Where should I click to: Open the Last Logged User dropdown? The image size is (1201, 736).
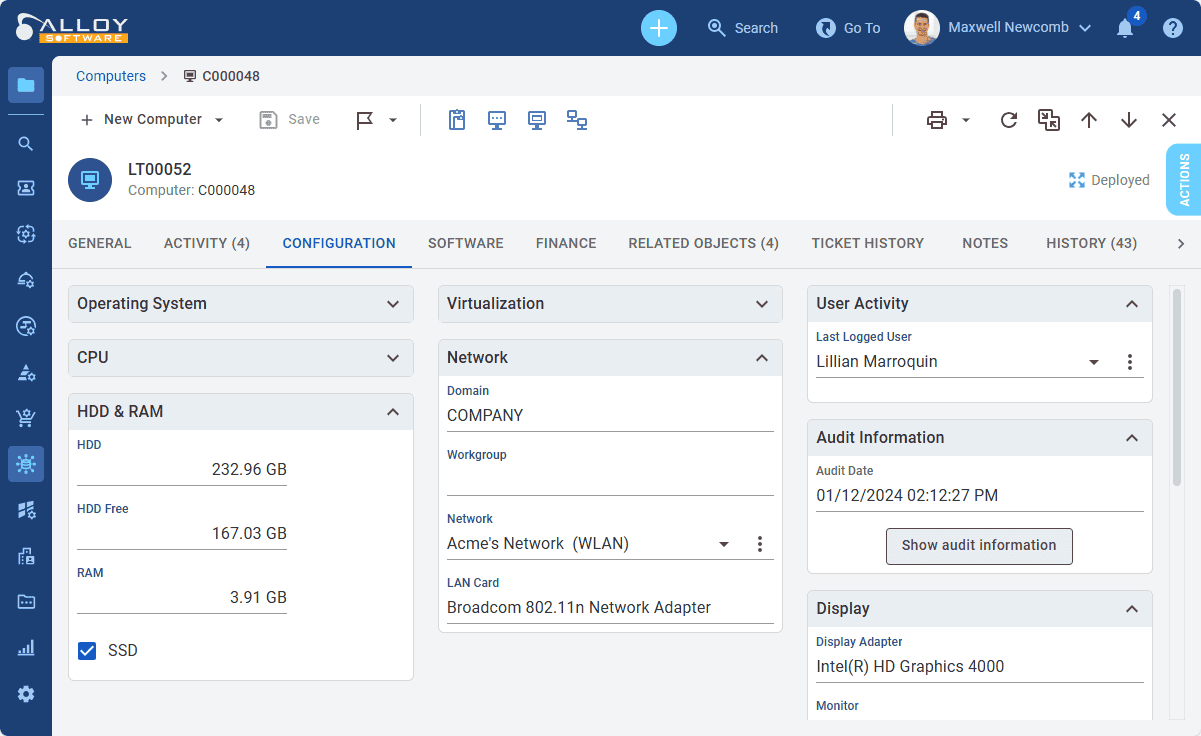tap(1094, 362)
